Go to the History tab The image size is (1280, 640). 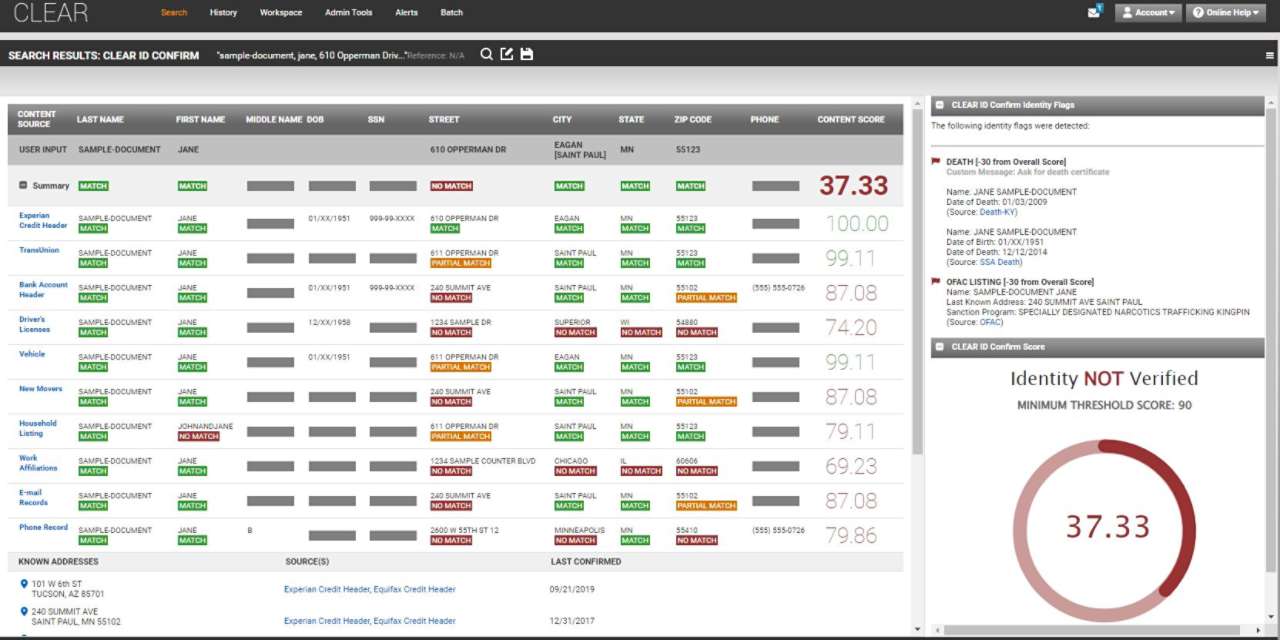pyautogui.click(x=223, y=13)
